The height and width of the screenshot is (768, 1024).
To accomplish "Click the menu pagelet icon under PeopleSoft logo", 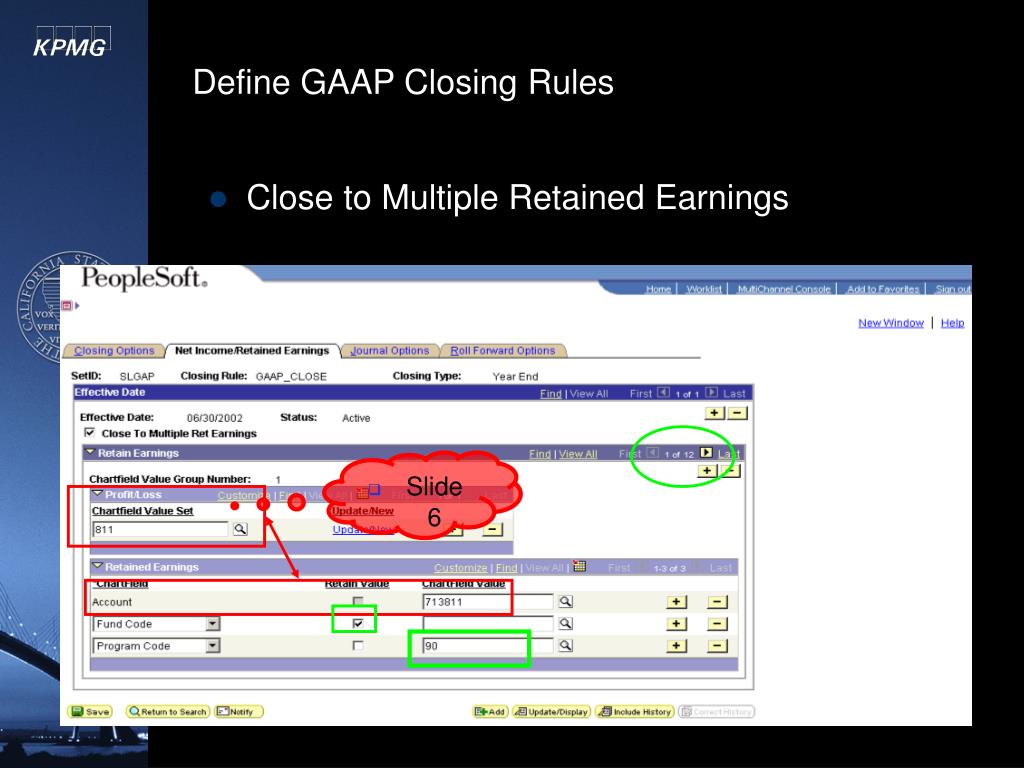I will coord(67,305).
